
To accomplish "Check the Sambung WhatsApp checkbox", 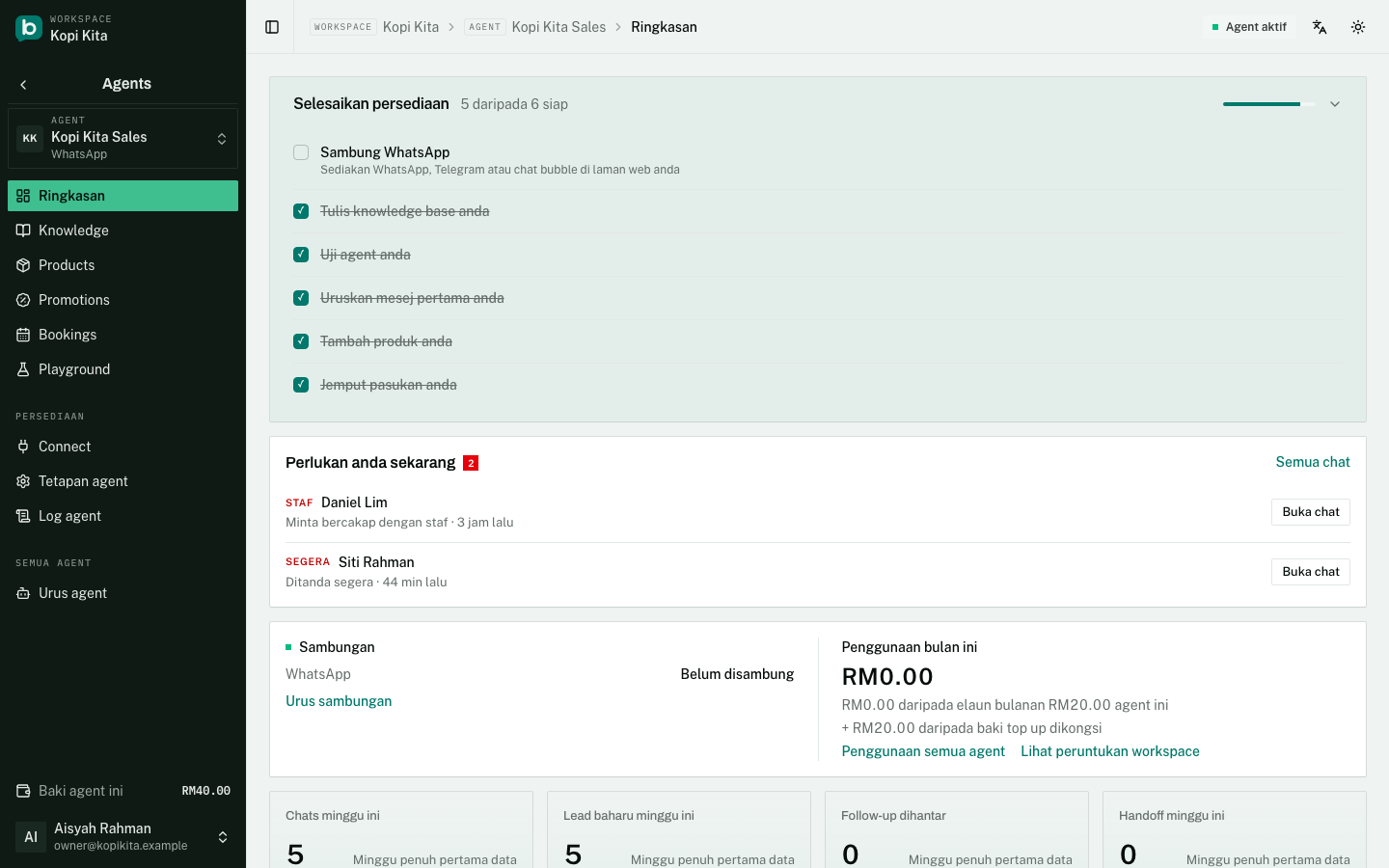I will tap(301, 152).
